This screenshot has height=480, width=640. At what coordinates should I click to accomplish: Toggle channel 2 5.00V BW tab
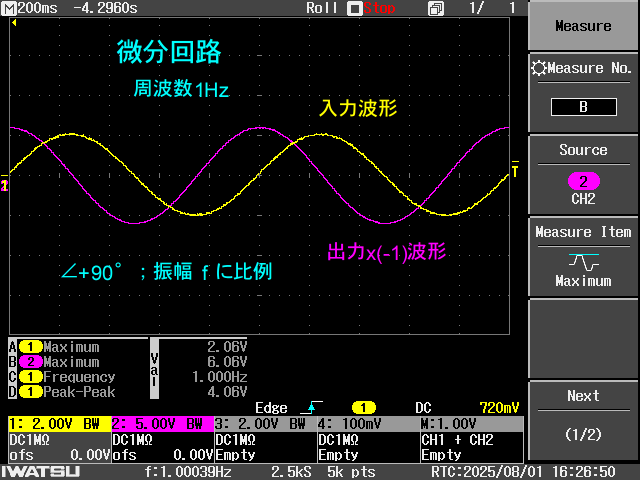(162, 424)
